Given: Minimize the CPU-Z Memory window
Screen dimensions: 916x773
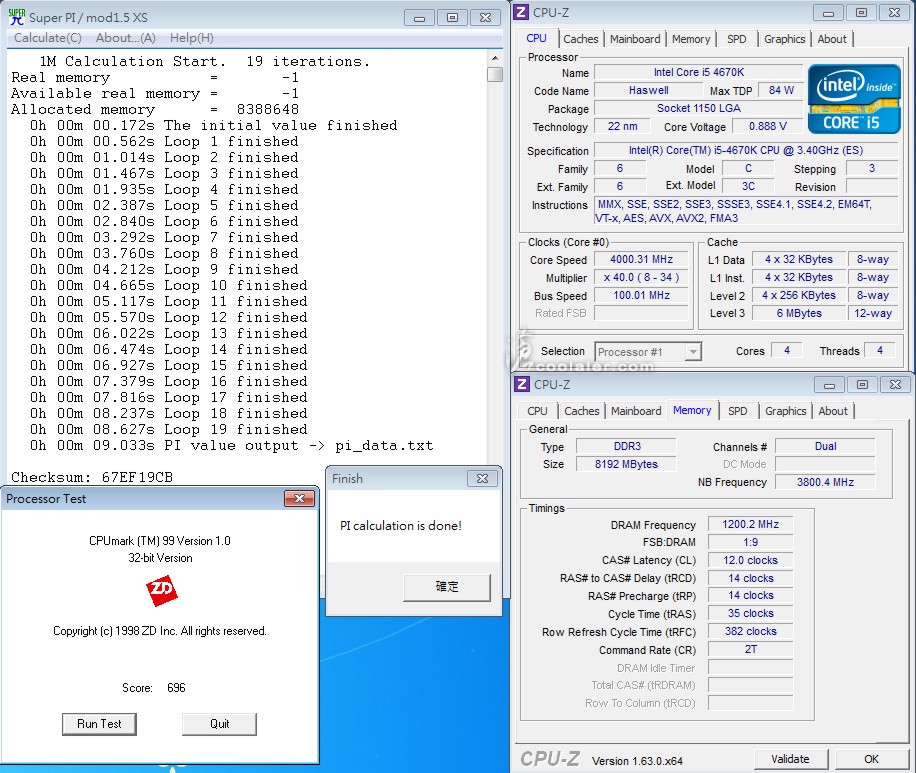Looking at the screenshot, I should tap(829, 384).
